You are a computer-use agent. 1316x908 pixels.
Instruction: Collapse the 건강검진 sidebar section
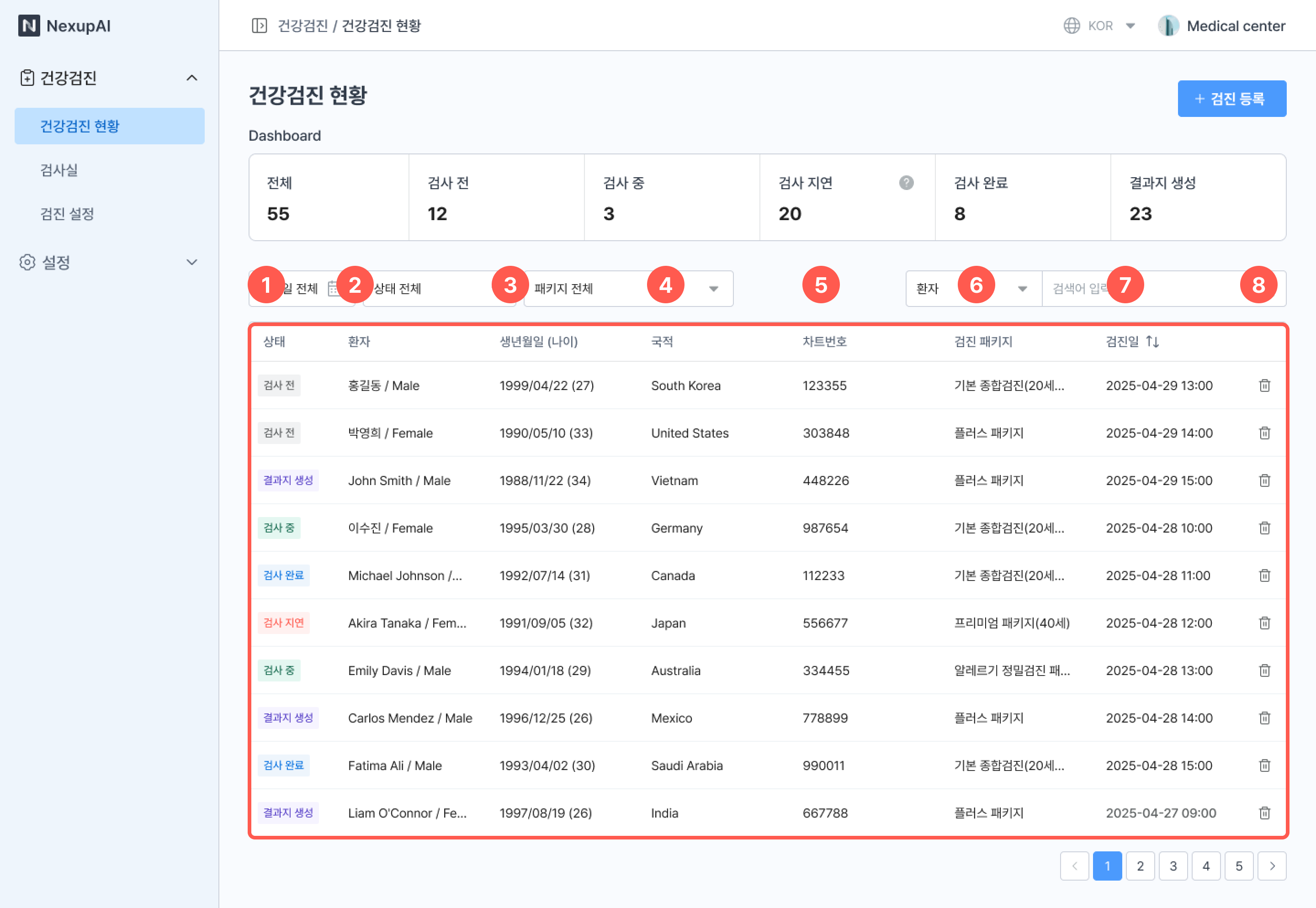click(192, 78)
